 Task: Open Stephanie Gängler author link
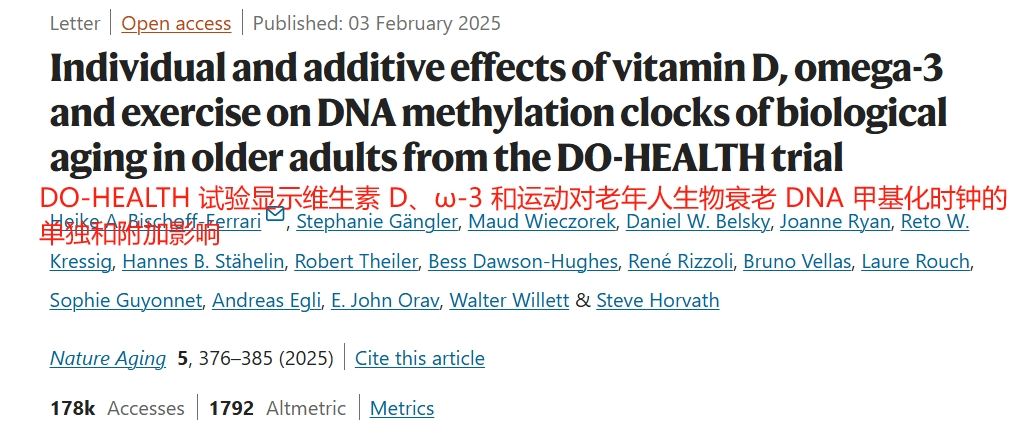click(377, 222)
